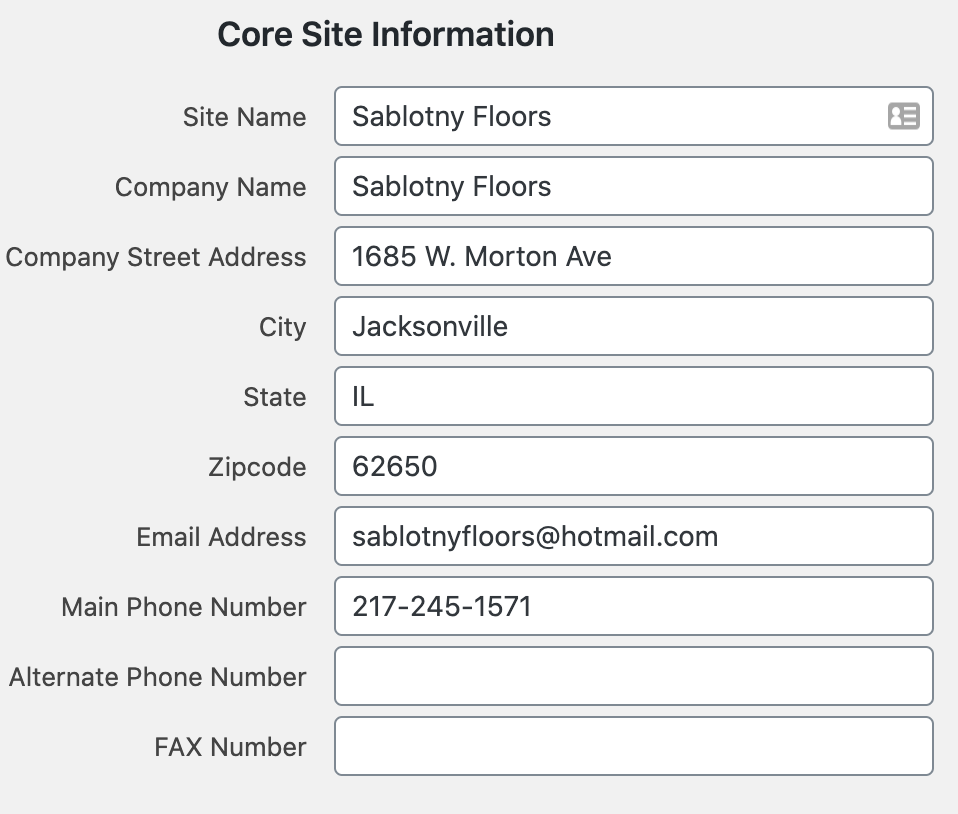
Task: Edit the Company Street Address field
Action: pyautogui.click(x=634, y=256)
